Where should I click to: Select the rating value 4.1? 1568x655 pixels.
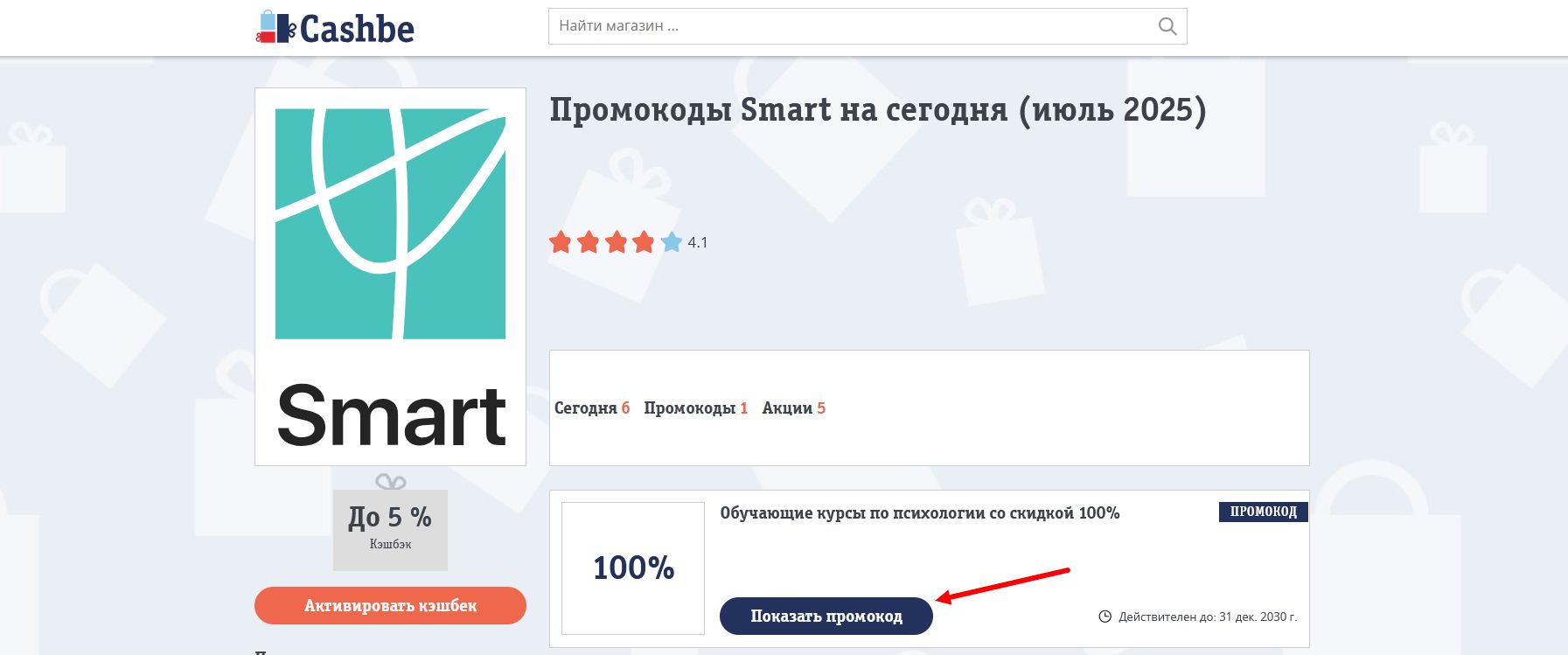pyautogui.click(x=698, y=242)
